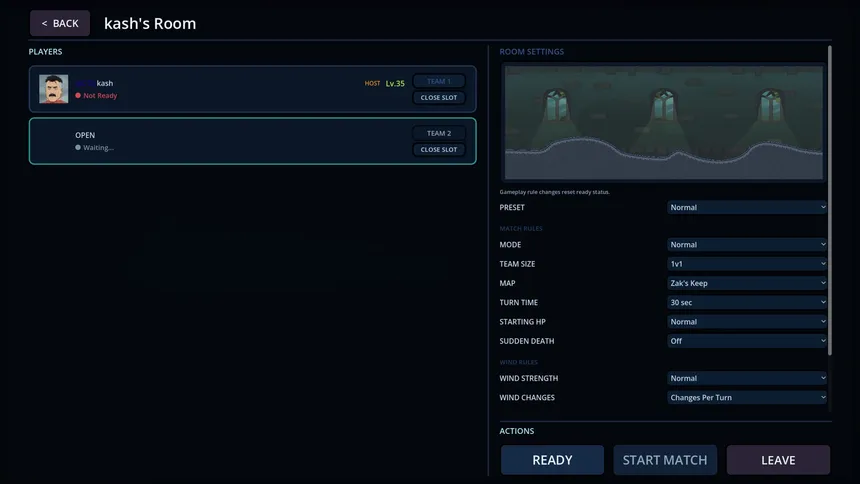
Task: Open the SUDDEN DEATH dropdown
Action: 747,341
